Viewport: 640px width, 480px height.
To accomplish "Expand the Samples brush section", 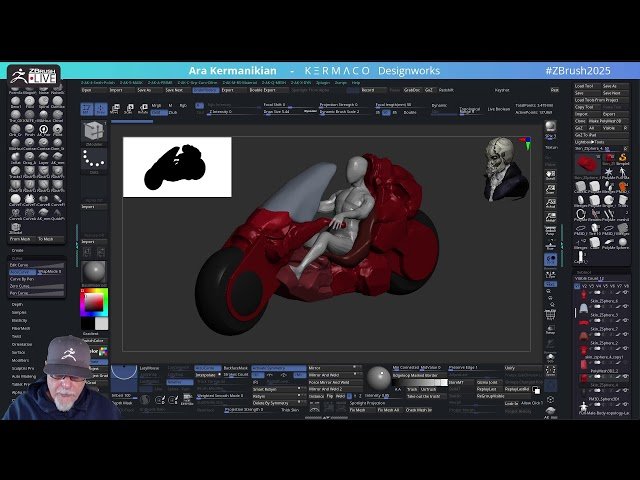I will tap(19, 312).
